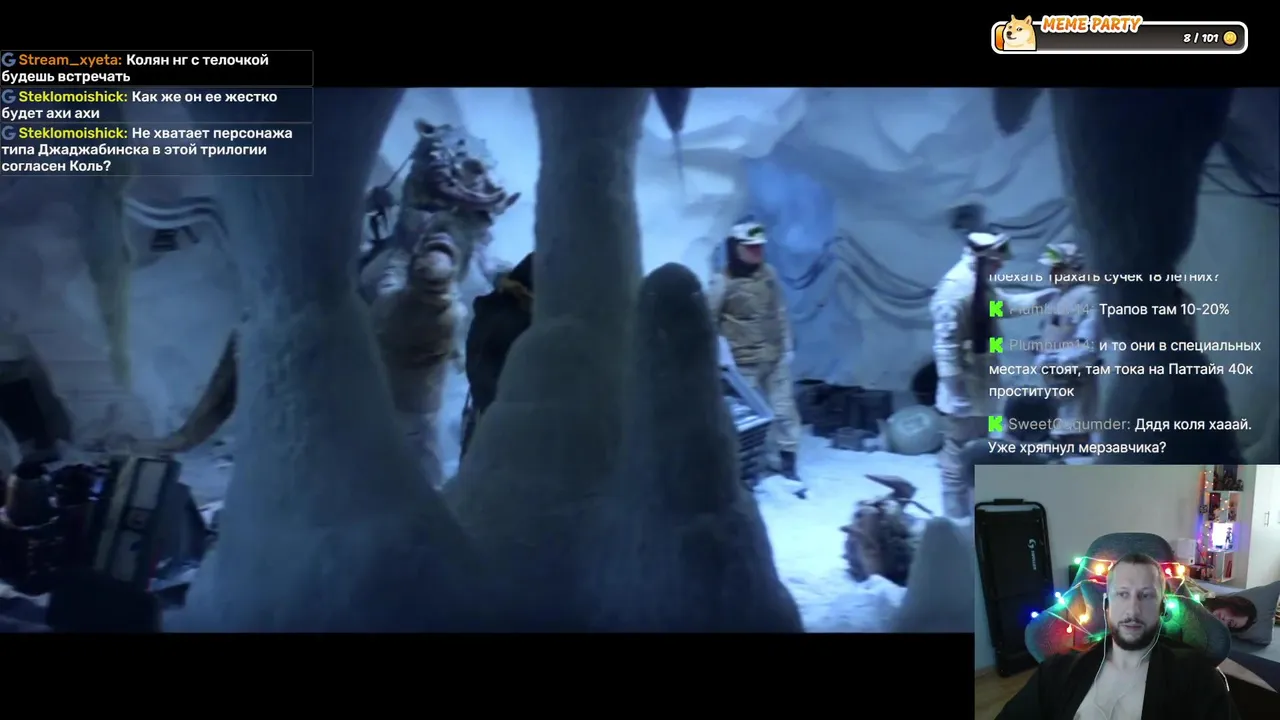Click the '8 / 101' counter
1280x720 pixels.
(1200, 38)
